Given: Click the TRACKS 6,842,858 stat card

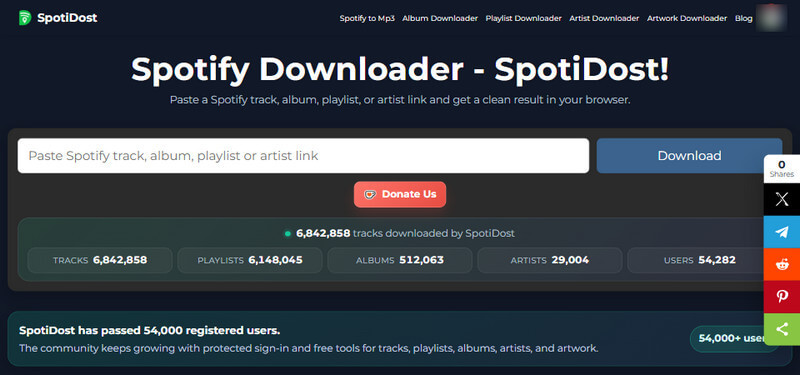Looking at the screenshot, I should click(100, 260).
